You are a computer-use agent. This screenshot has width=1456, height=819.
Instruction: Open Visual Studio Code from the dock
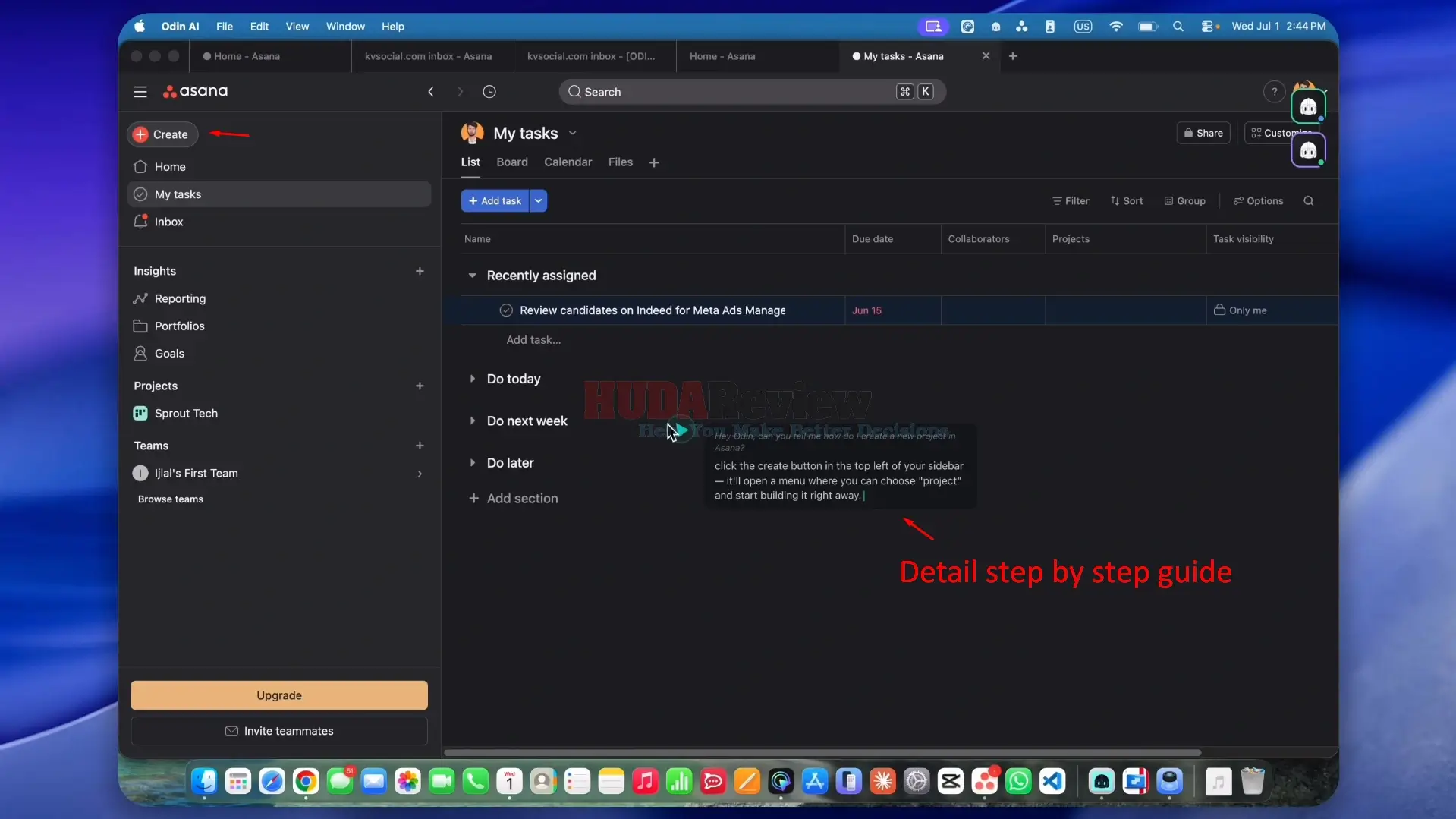coord(1052,780)
